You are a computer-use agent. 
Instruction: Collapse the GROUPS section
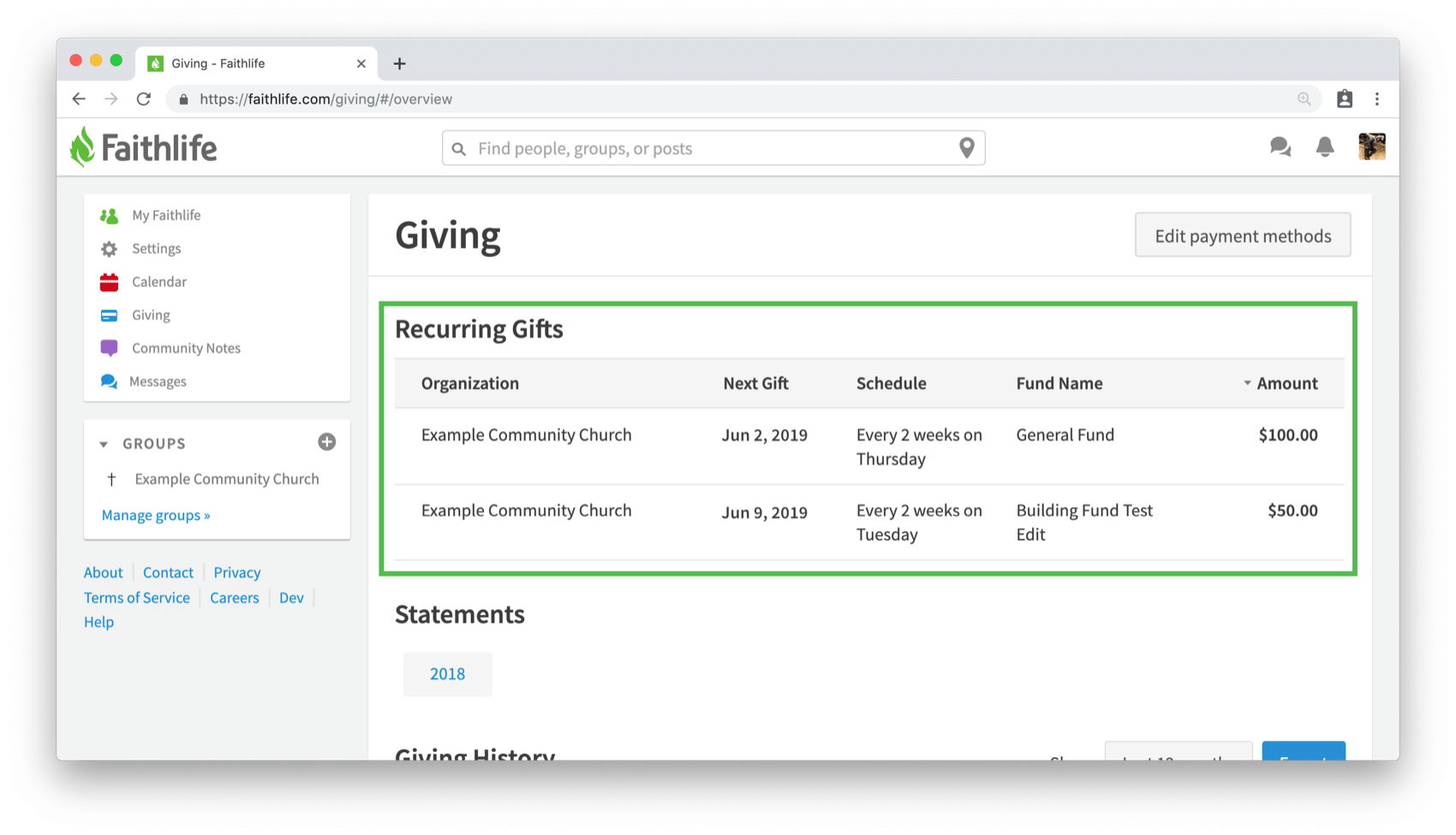(x=104, y=444)
